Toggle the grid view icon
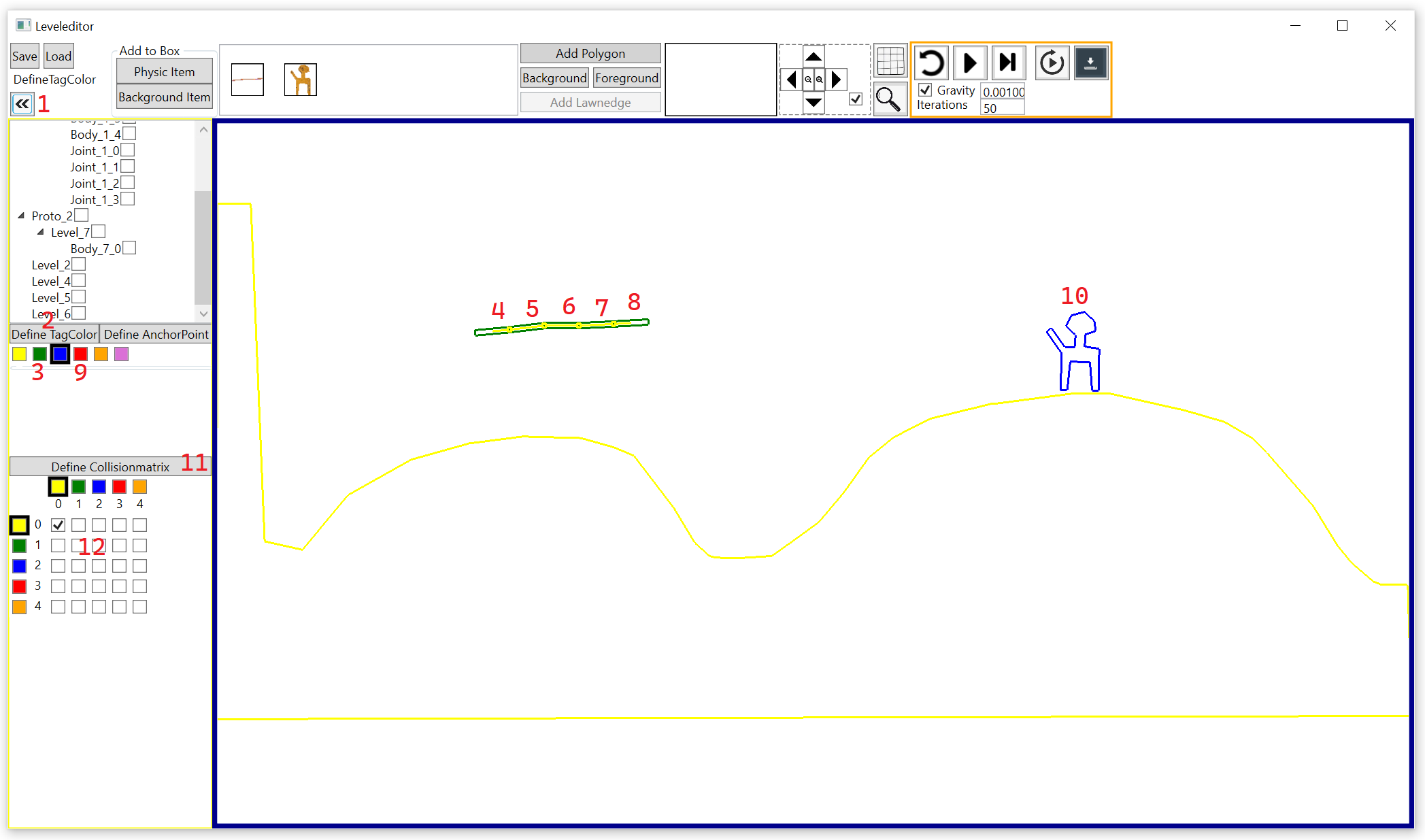Viewport: 1425px width, 840px height. tap(890, 62)
